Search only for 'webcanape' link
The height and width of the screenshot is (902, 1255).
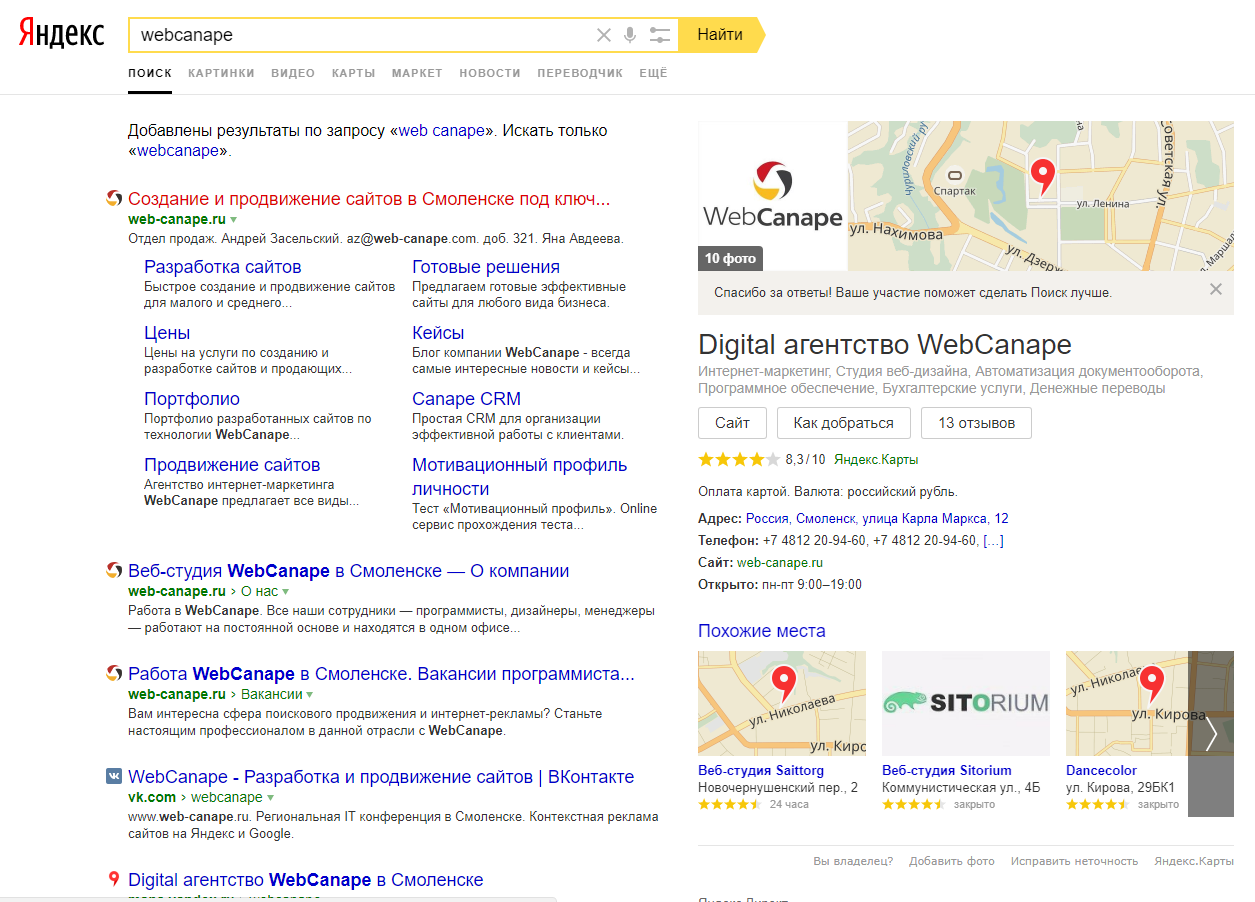coord(177,151)
